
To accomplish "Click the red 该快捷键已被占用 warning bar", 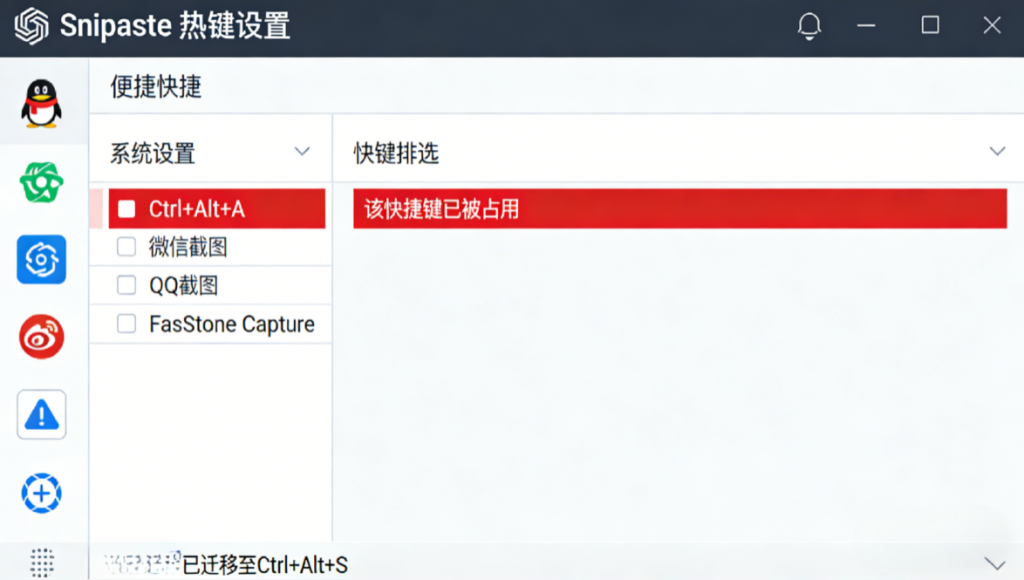I will click(x=679, y=209).
